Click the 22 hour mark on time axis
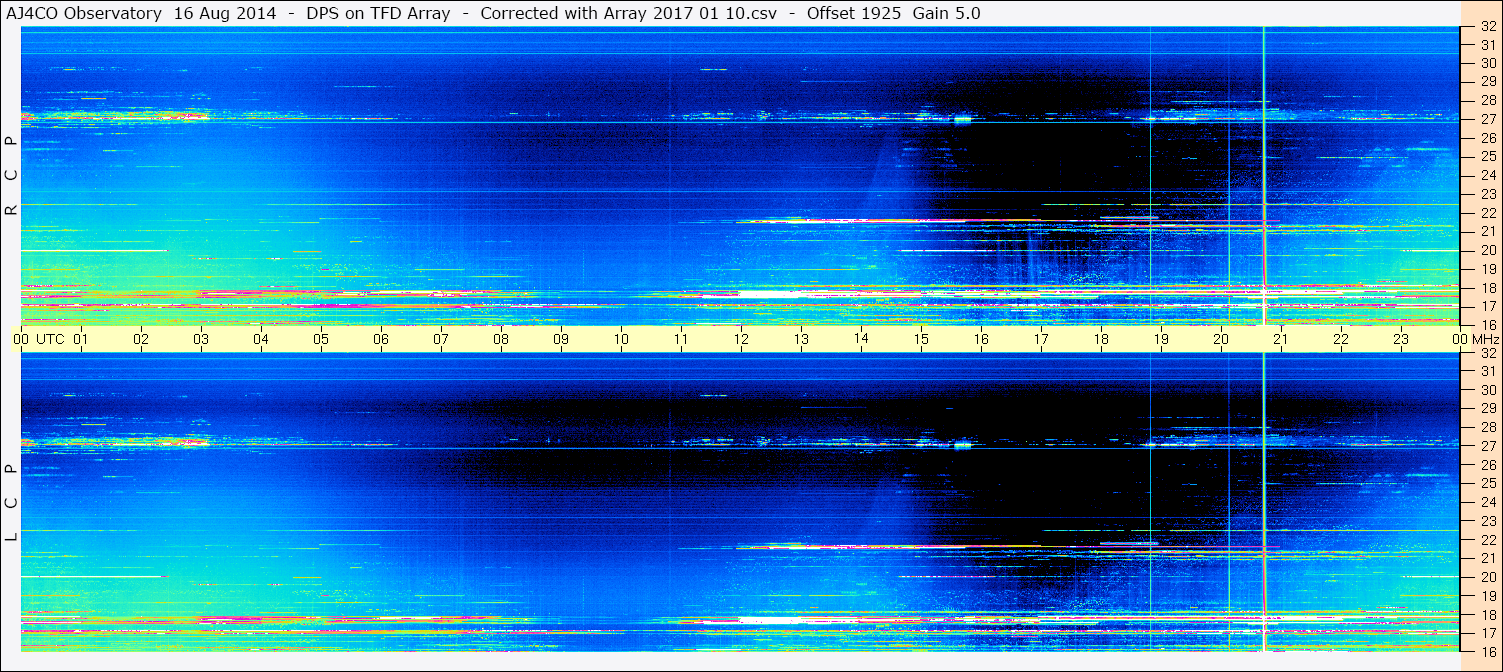1503x672 pixels. (x=1341, y=339)
